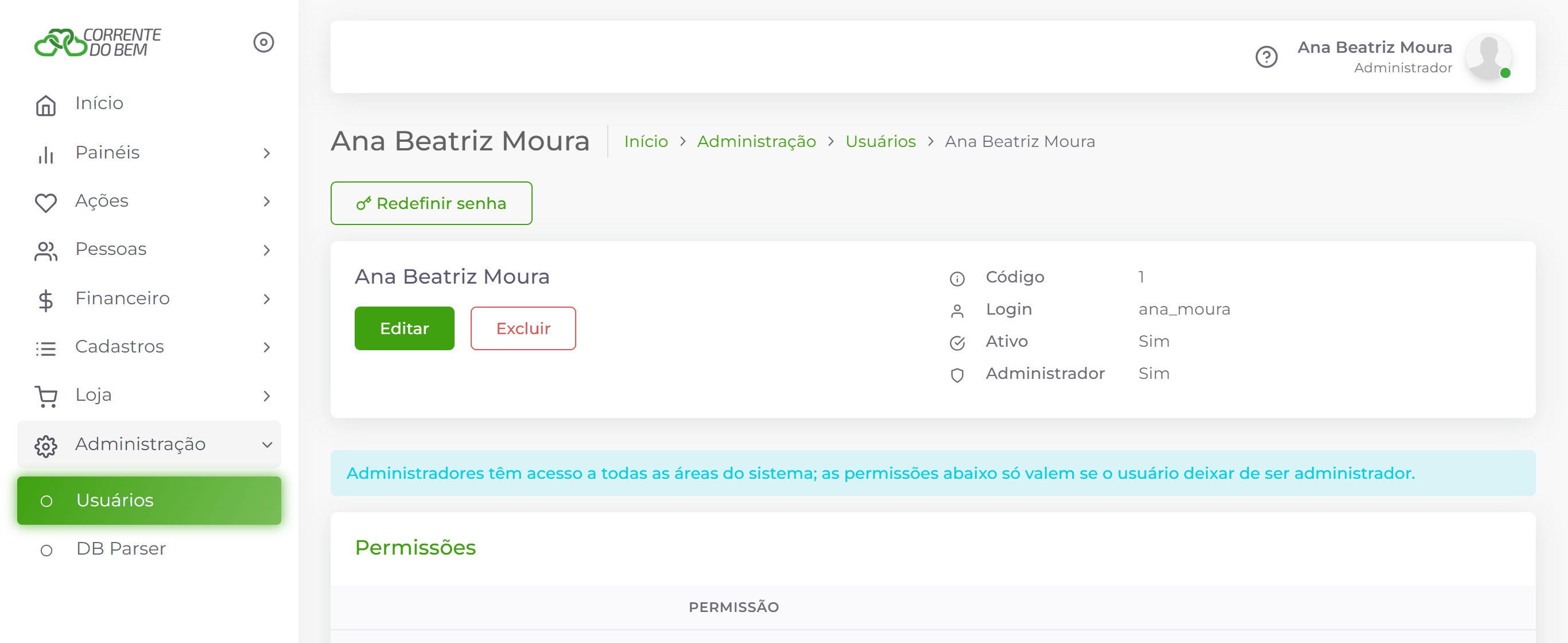Click the Corrente do Bem logo

98,42
